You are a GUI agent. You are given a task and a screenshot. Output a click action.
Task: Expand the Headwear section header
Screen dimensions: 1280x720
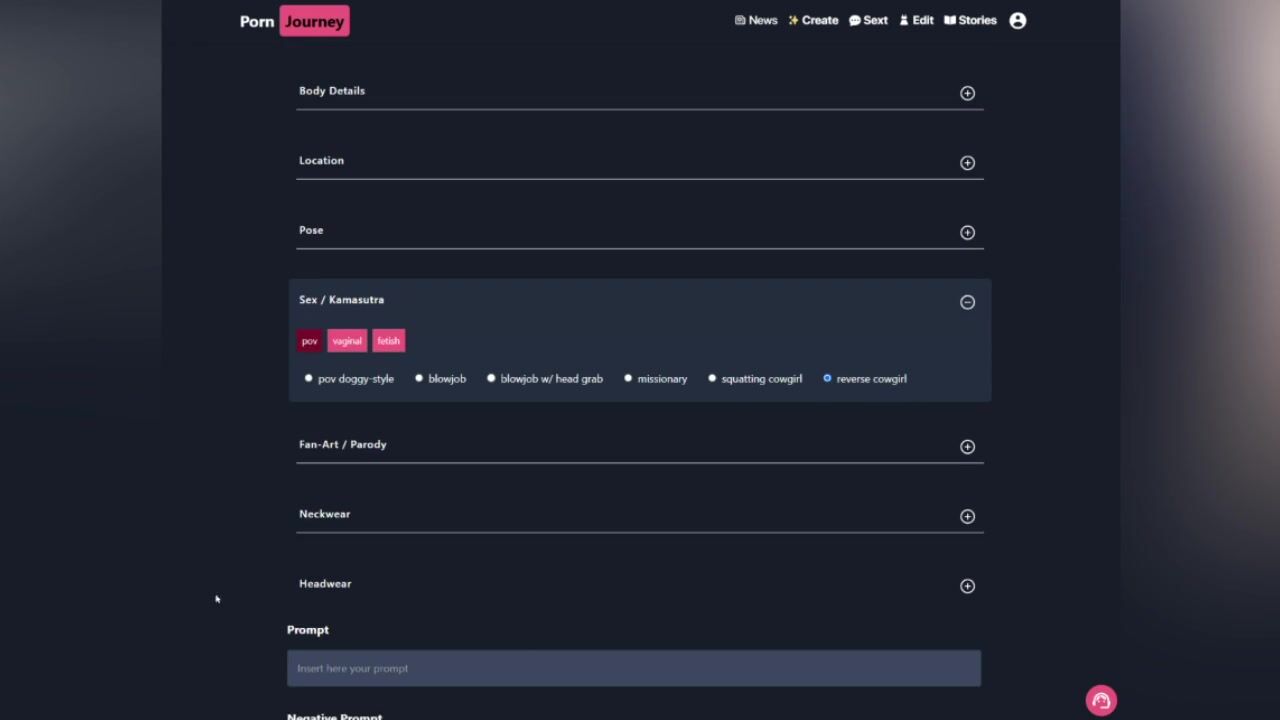[325, 584]
